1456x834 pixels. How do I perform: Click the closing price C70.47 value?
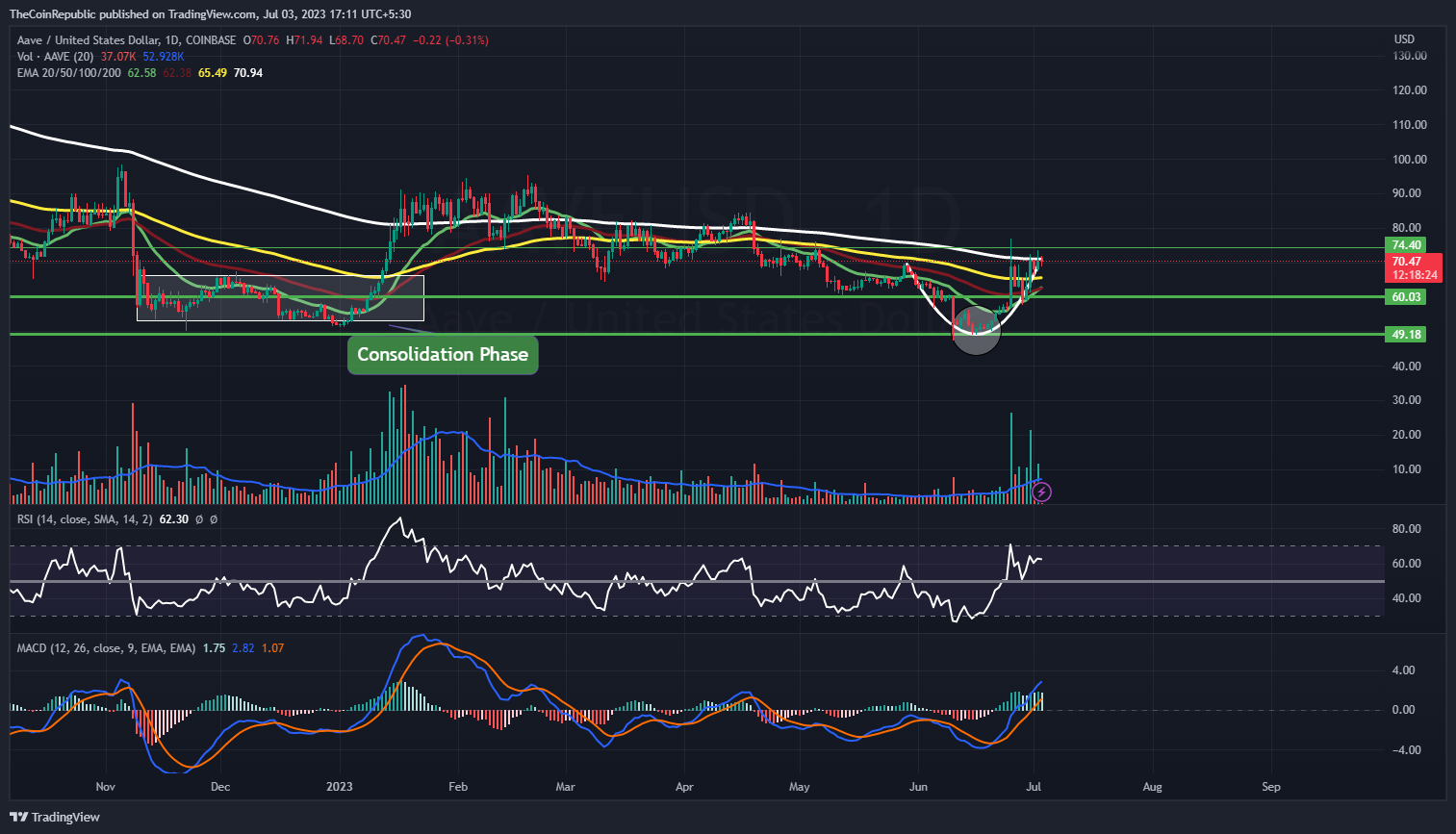(x=388, y=40)
